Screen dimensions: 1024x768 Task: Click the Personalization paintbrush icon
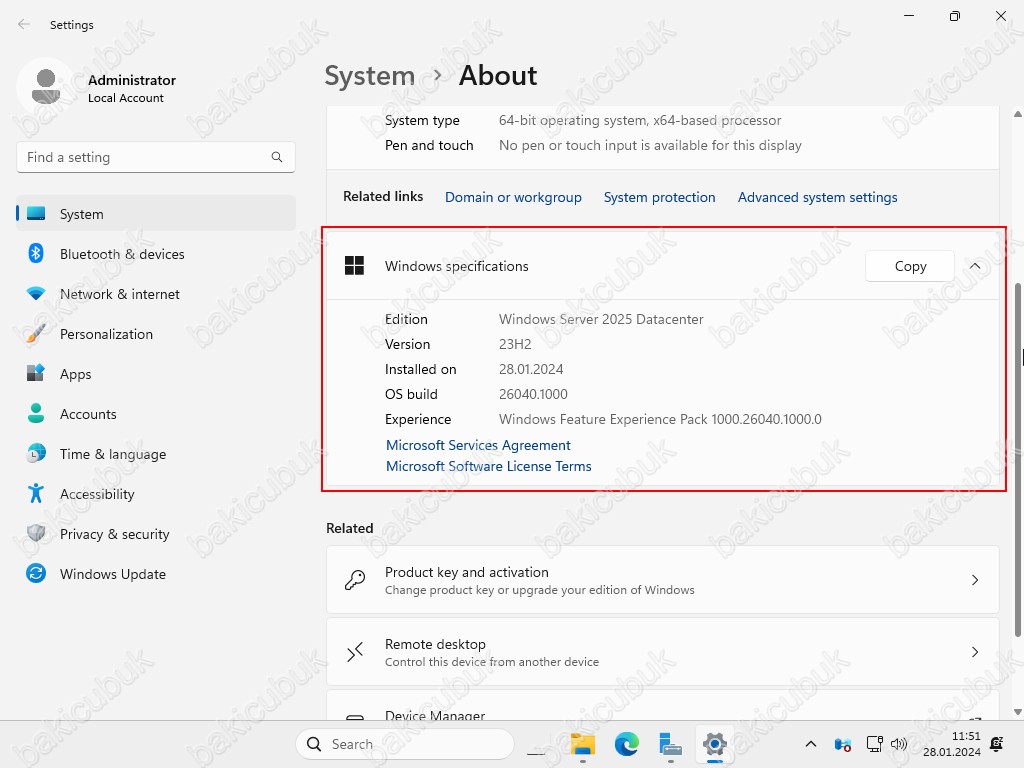(36, 333)
